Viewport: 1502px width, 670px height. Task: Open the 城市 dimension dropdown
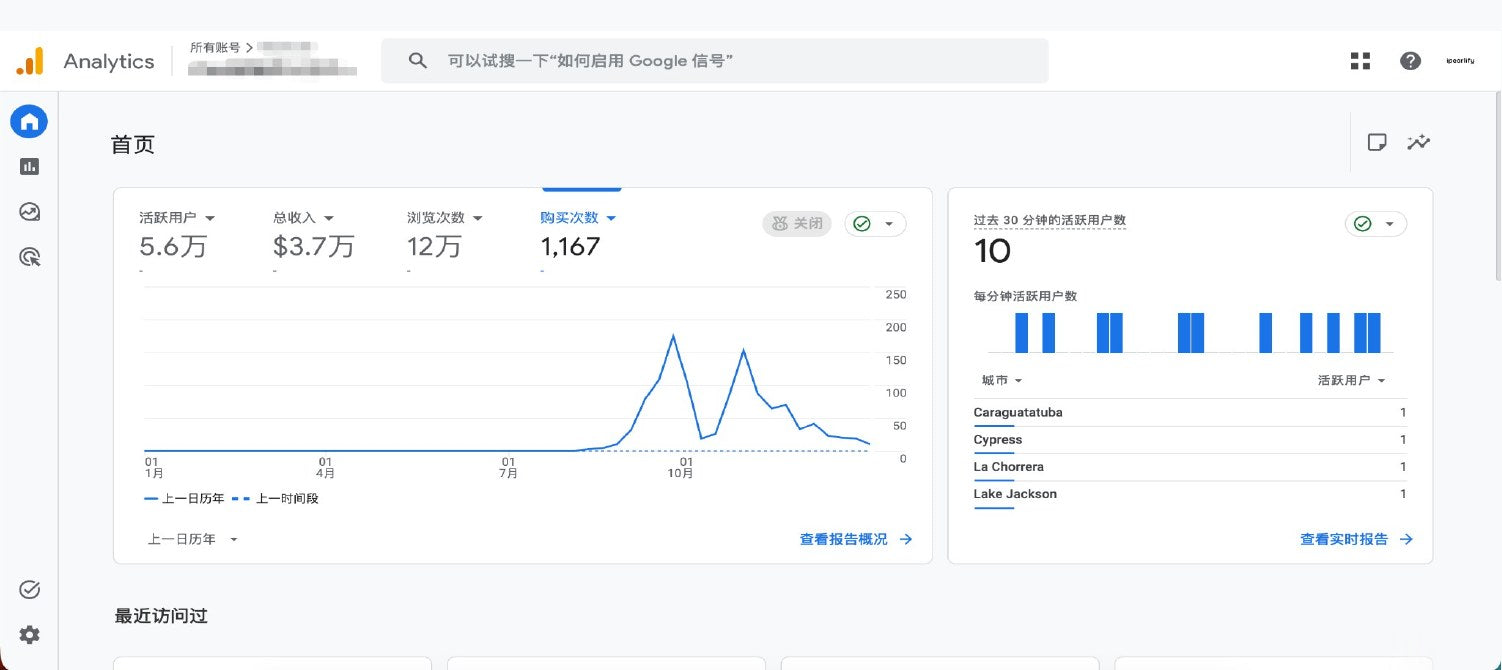tap(1001, 381)
